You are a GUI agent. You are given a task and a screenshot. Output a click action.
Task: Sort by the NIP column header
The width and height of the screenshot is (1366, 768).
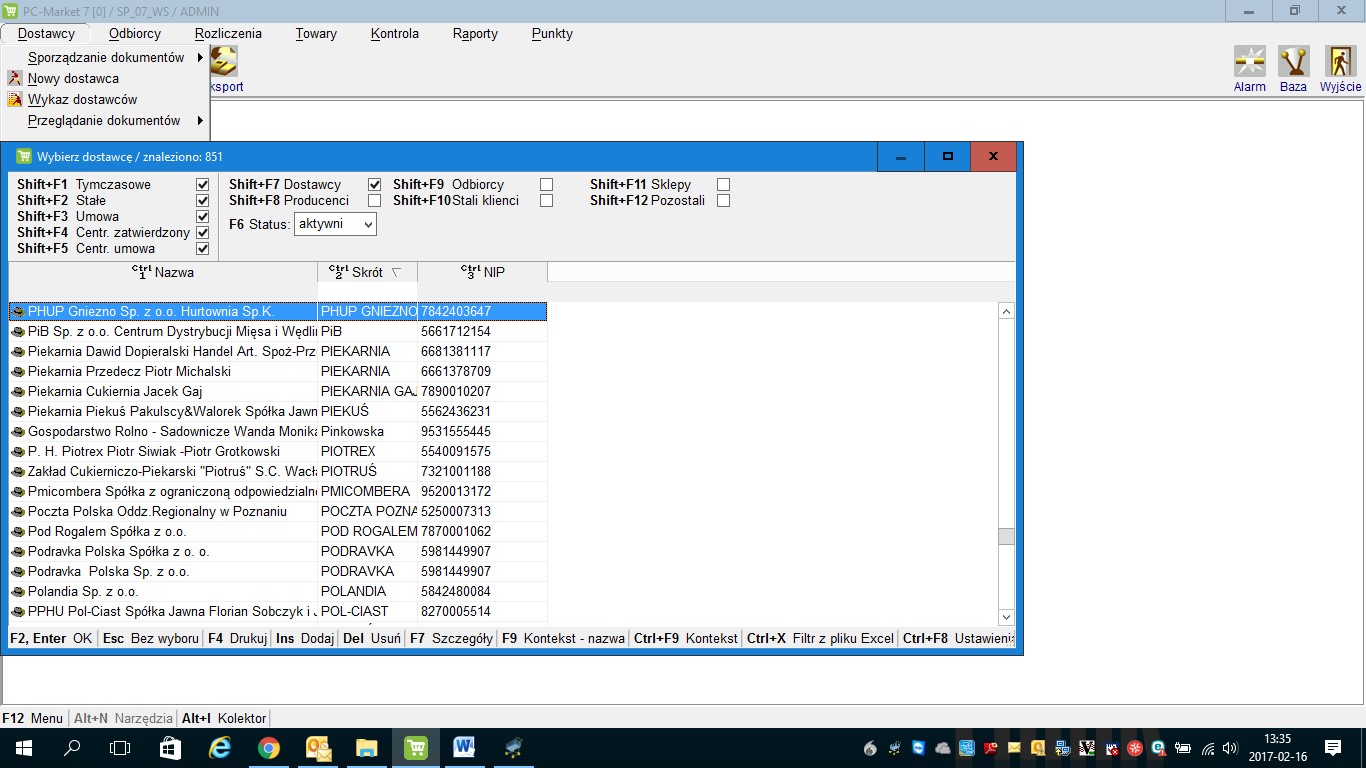(483, 272)
